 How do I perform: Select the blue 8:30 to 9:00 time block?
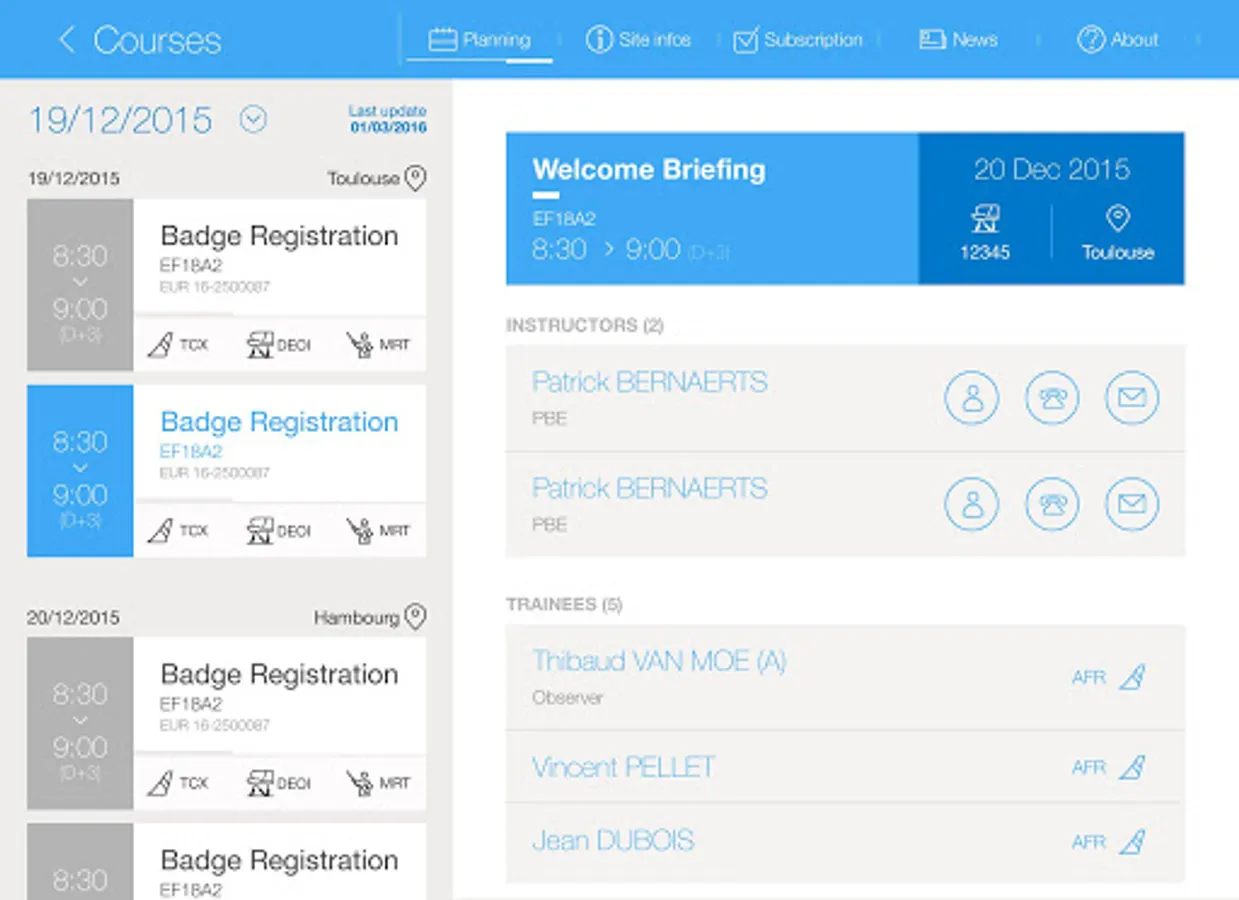tap(80, 471)
